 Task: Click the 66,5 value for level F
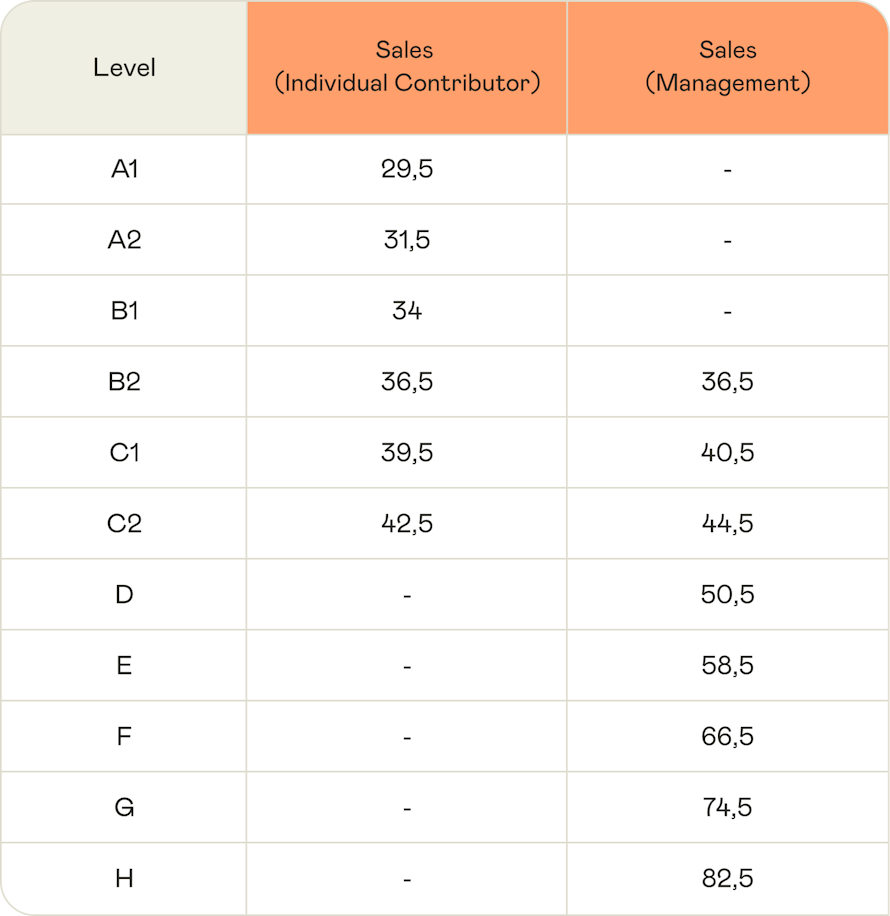tap(728, 737)
